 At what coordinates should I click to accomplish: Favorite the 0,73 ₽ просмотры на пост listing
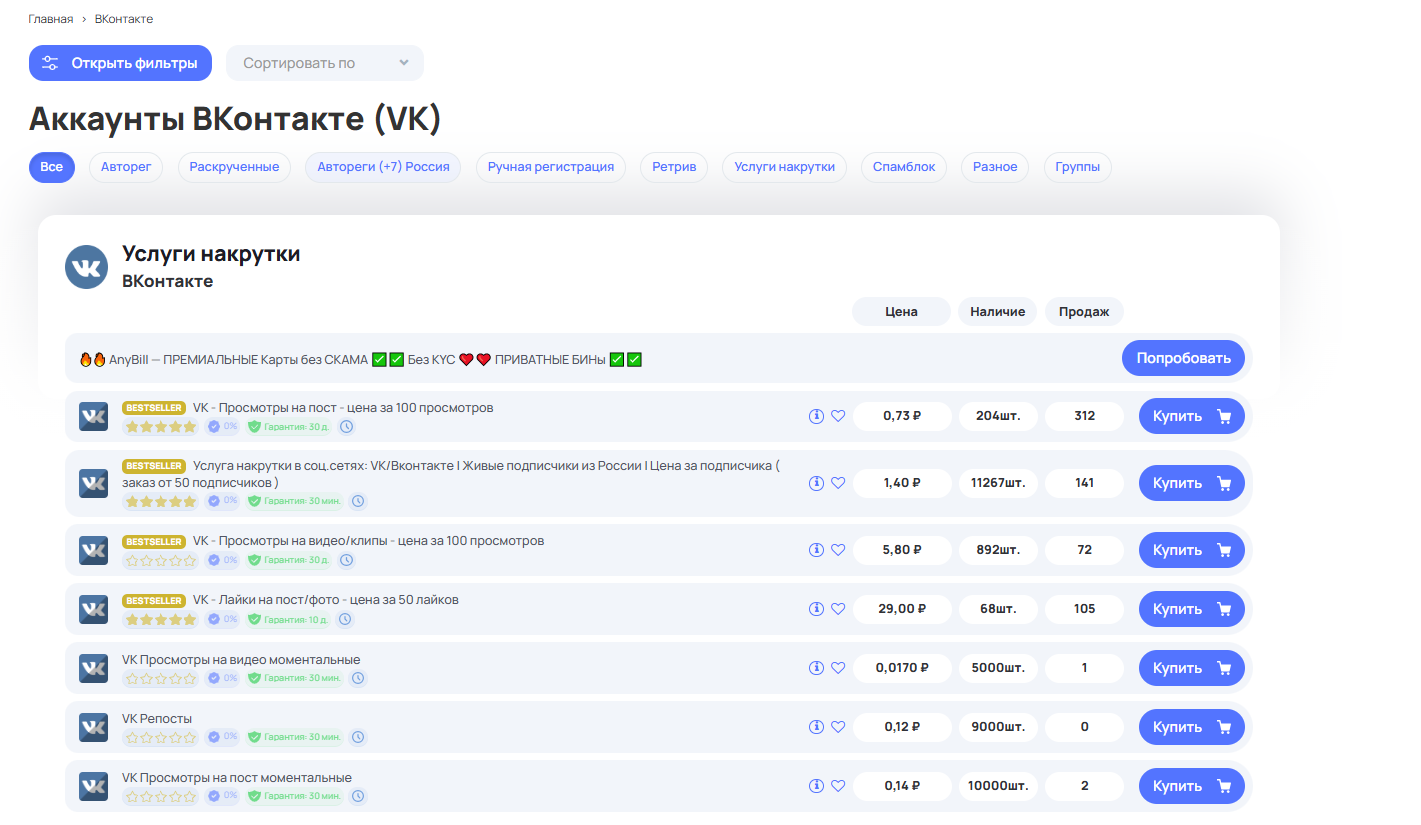pyautogui.click(x=838, y=416)
